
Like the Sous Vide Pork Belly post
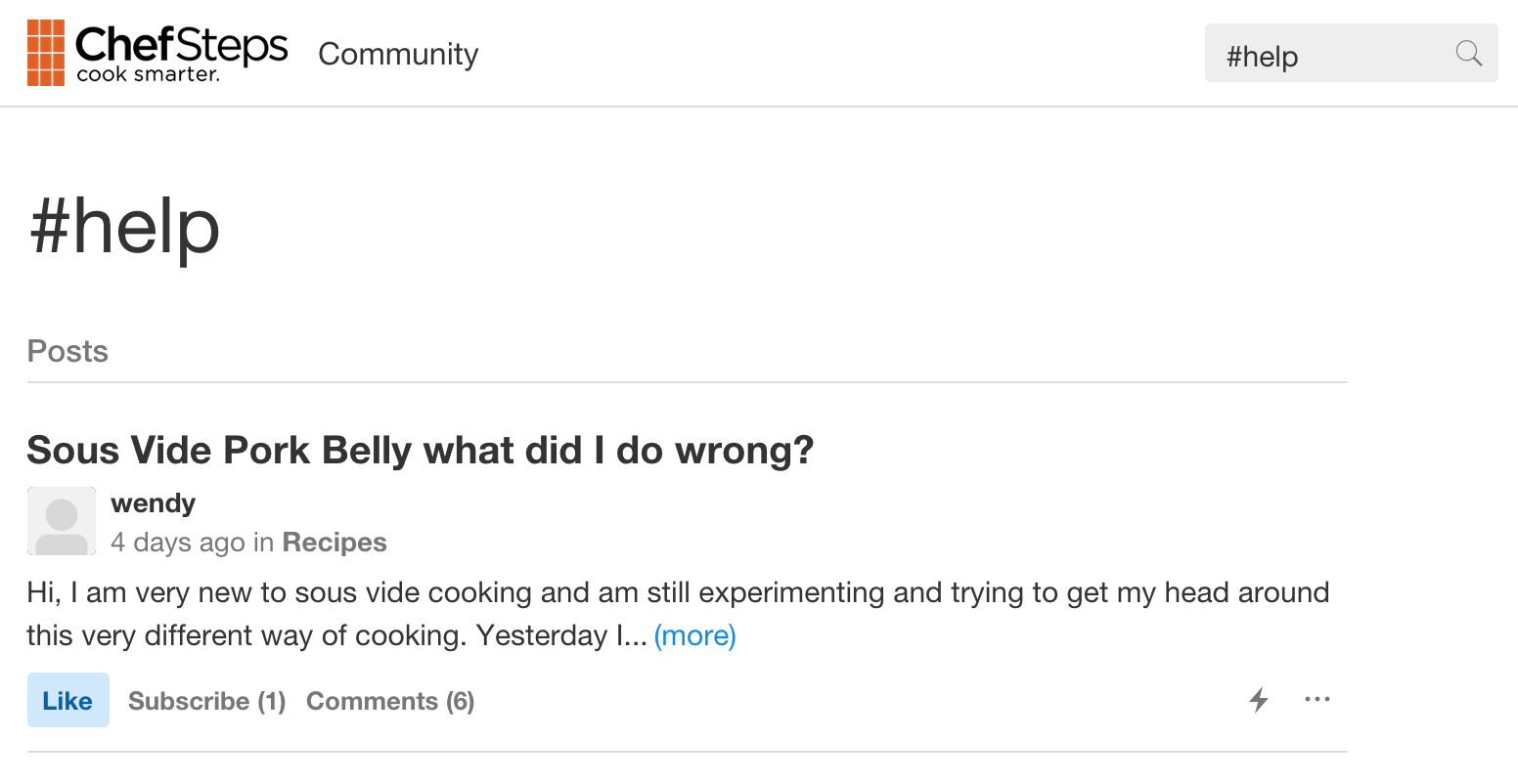tap(67, 701)
